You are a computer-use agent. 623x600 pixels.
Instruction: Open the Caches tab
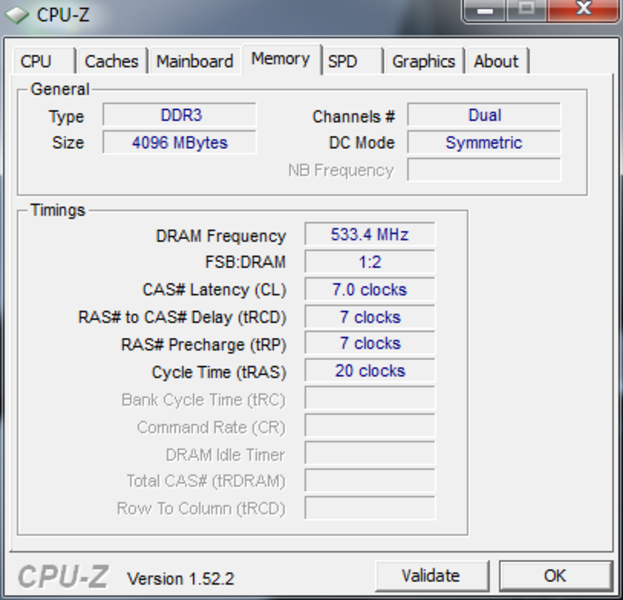coord(112,61)
